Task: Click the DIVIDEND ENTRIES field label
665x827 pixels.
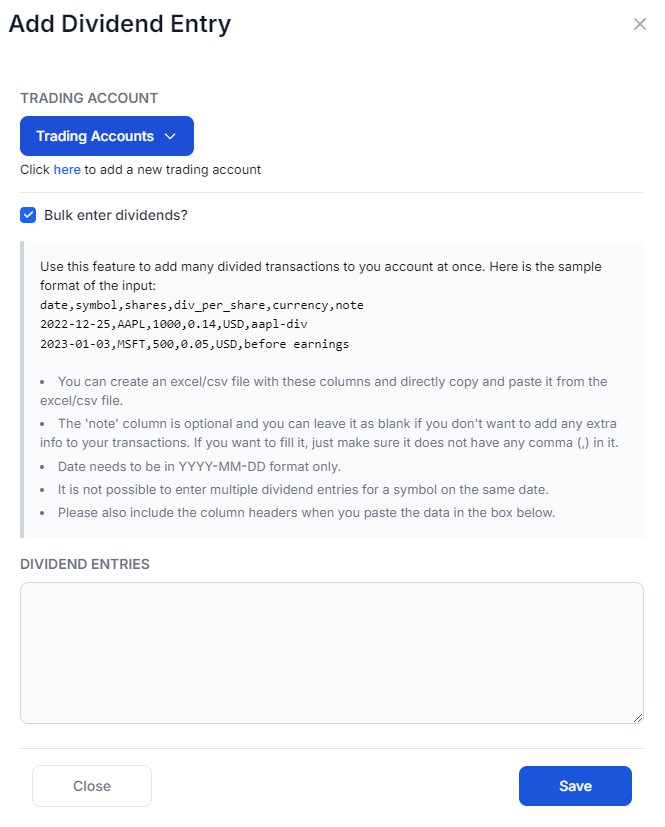Action: click(x=85, y=564)
